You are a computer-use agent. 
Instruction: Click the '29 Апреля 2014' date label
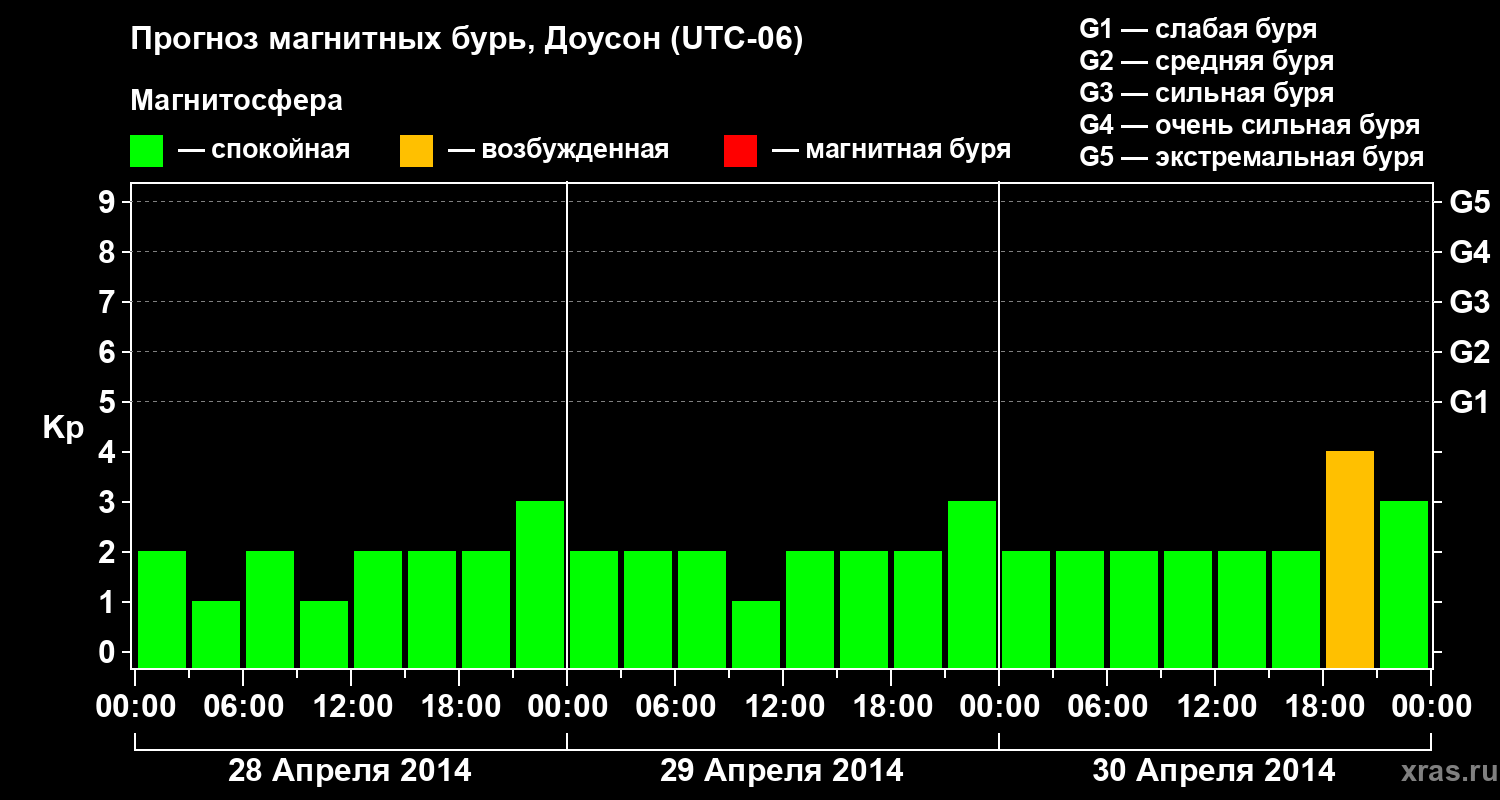(782, 770)
